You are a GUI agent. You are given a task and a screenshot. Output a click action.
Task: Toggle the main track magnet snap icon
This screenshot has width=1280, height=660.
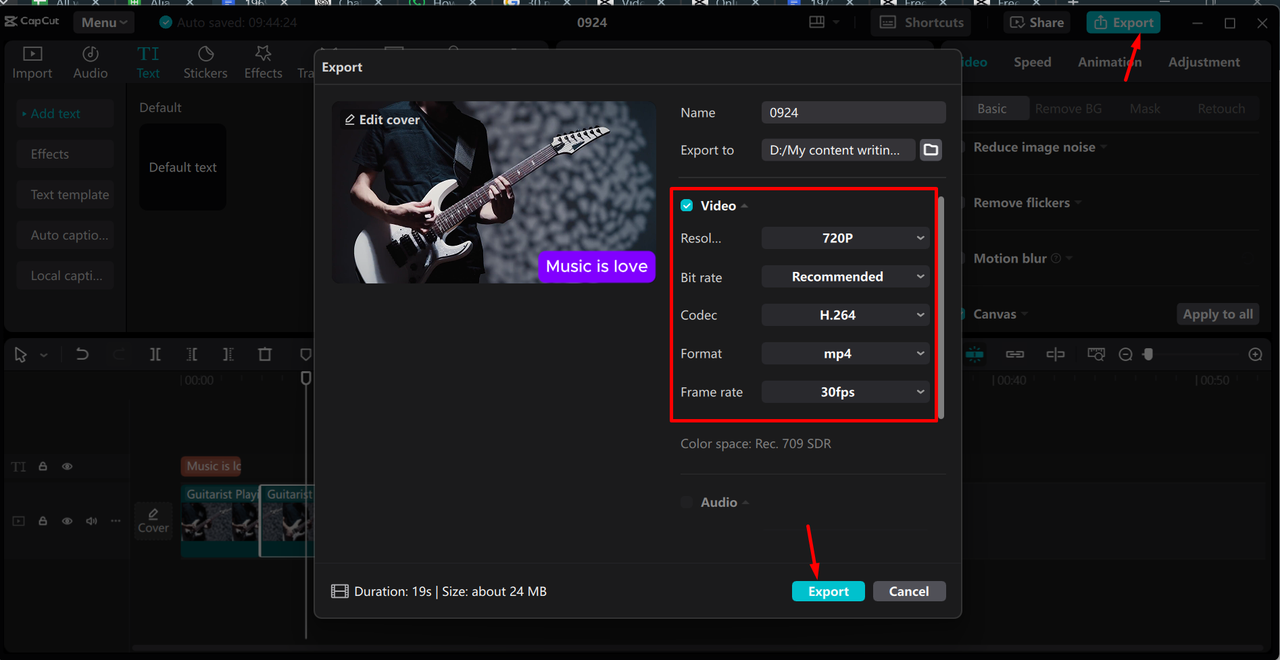pos(975,354)
